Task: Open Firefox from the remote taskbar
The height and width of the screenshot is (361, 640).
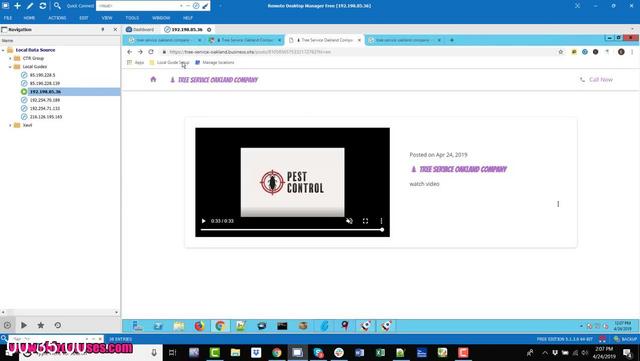Action: pyautogui.click(x=200, y=326)
